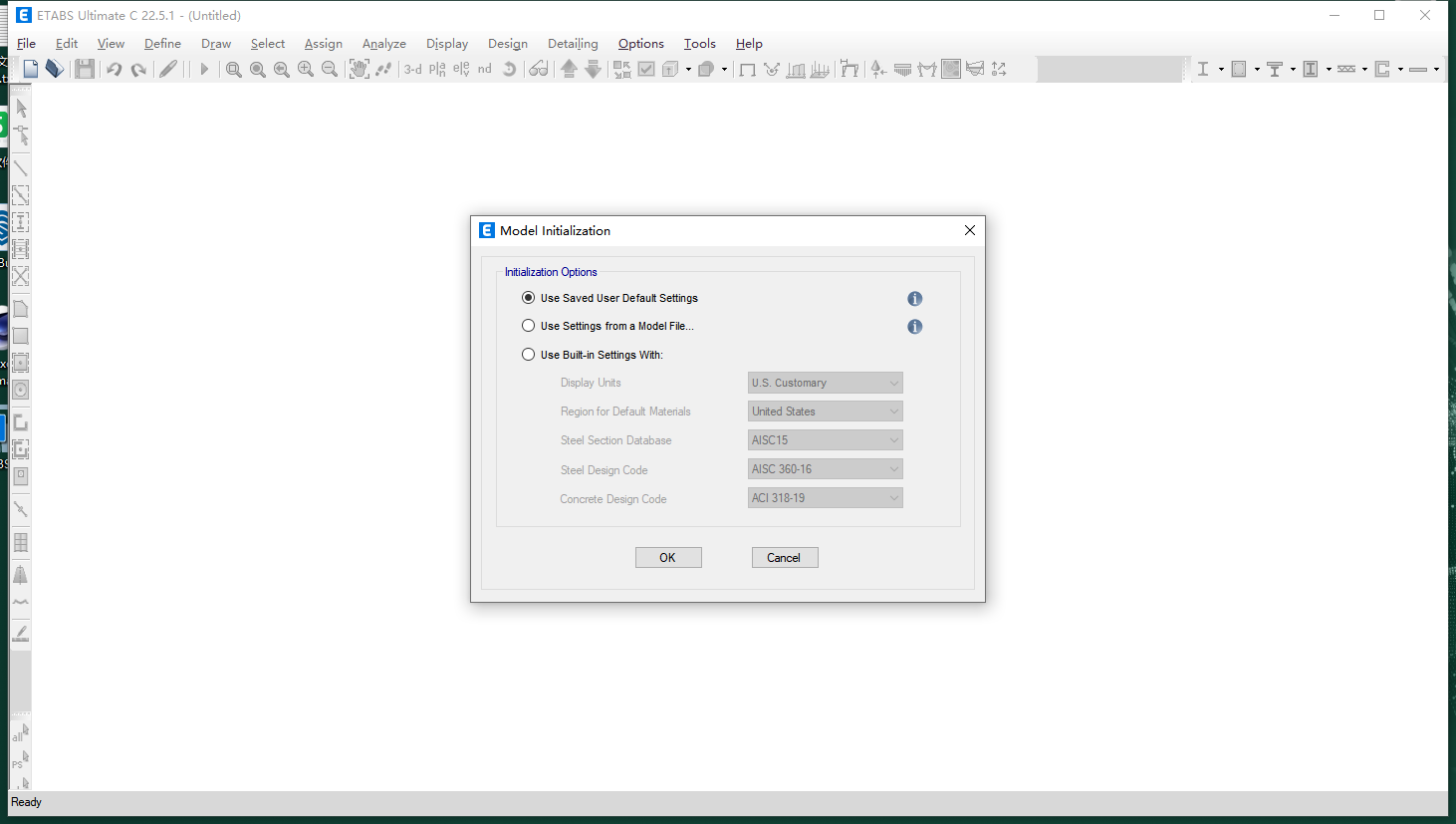This screenshot has width=1456, height=824.
Task: Click the Perspective Toggle glasses icon
Action: click(539, 69)
